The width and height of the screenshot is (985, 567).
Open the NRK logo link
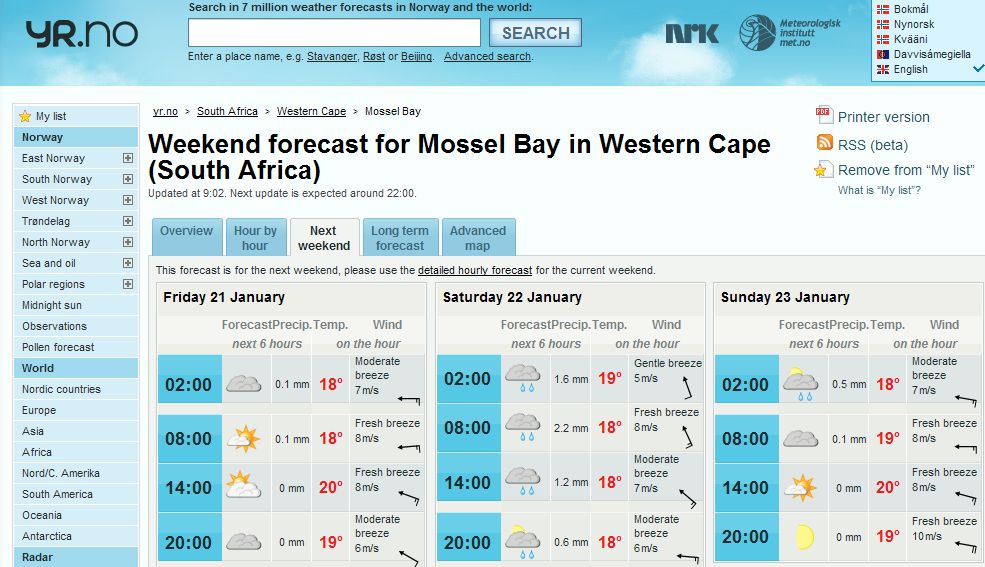click(x=692, y=33)
